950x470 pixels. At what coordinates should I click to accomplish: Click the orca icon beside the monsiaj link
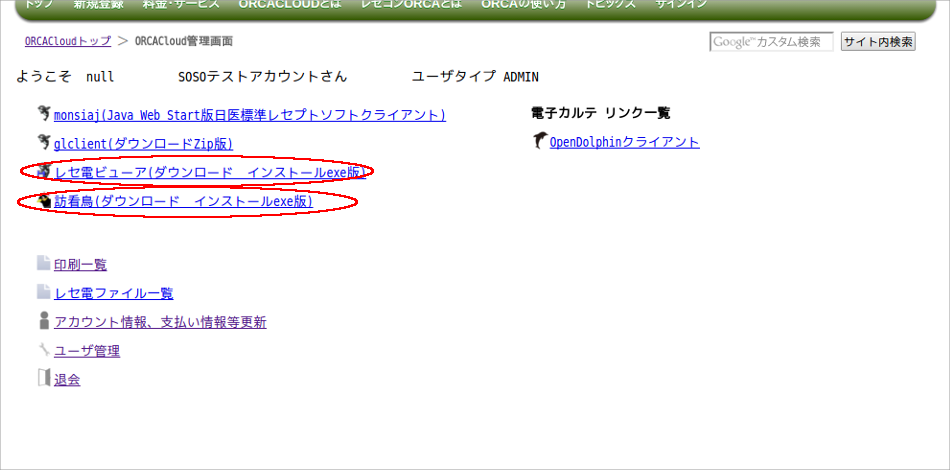(x=44, y=113)
